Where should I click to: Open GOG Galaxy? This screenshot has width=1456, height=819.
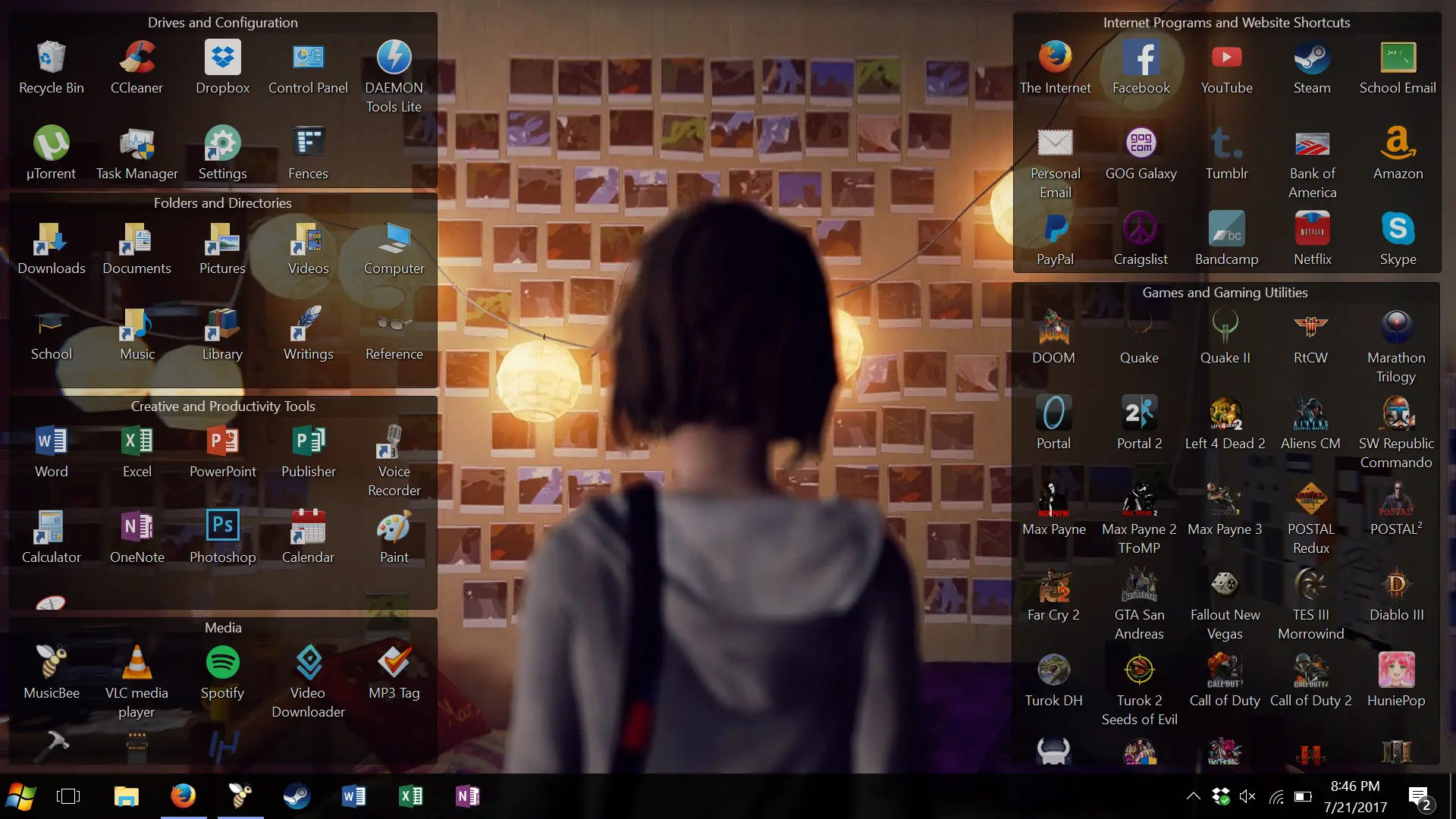click(x=1141, y=154)
